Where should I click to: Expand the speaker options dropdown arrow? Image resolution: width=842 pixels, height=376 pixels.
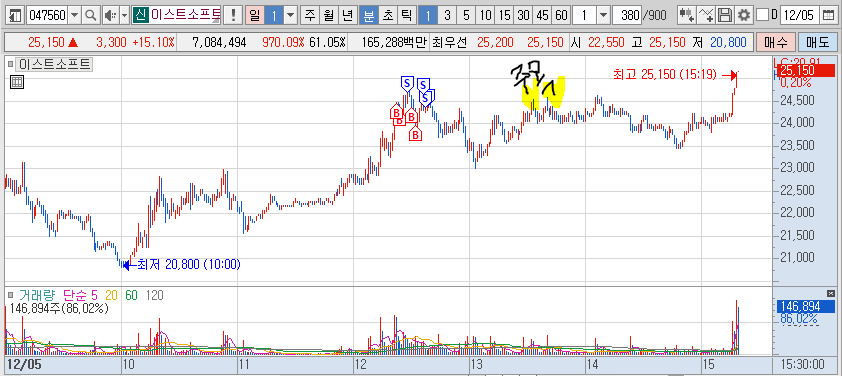(125, 15)
